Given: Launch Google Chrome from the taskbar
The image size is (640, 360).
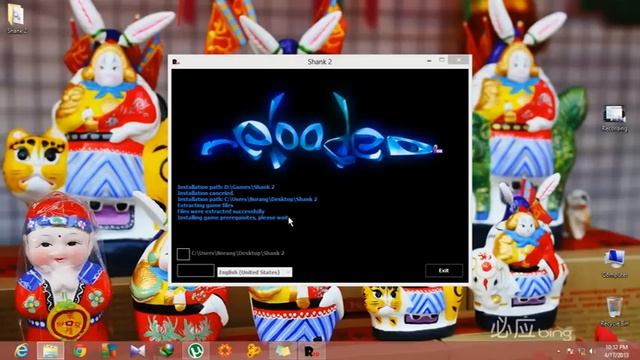Looking at the screenshot, I should pyautogui.click(x=80, y=351).
